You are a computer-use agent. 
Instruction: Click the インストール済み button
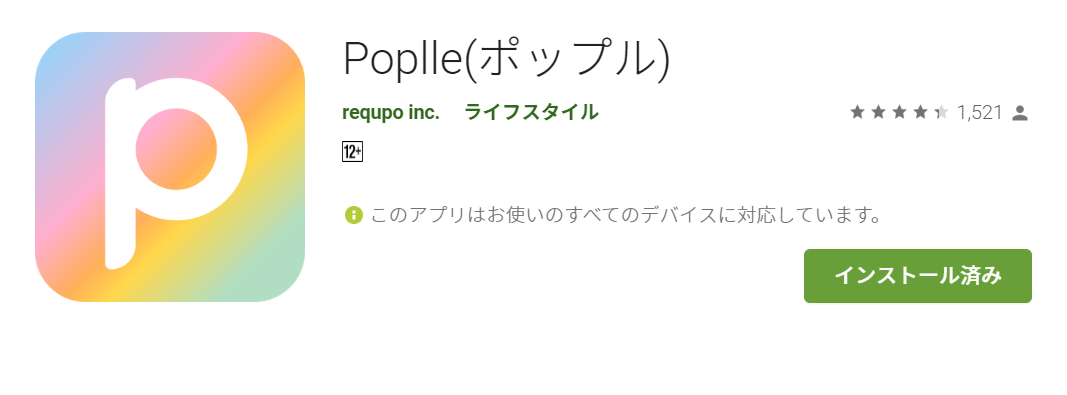pyautogui.click(x=917, y=276)
